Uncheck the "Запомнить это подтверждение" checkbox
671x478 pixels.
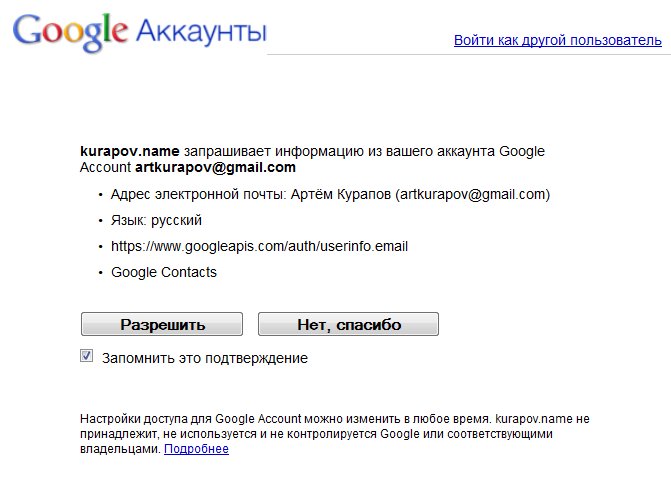pos(87,356)
